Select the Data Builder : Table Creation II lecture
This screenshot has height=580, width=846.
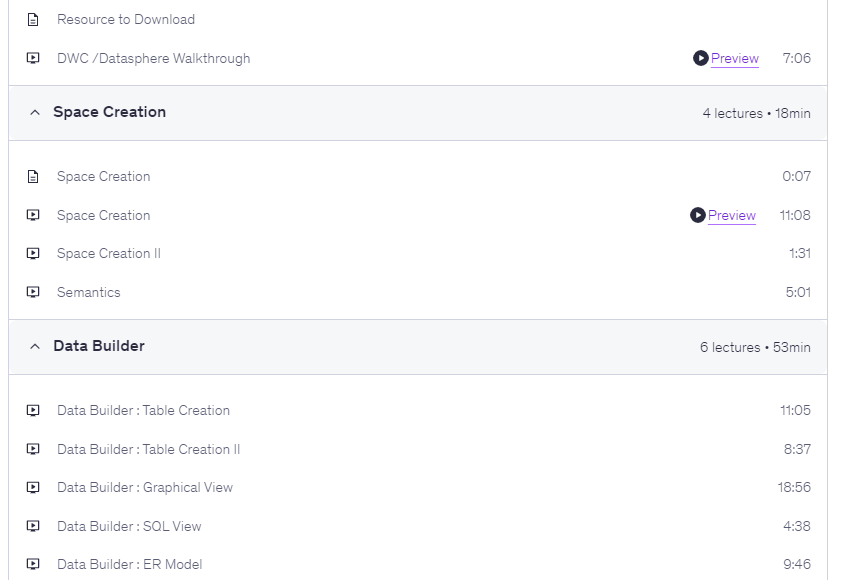point(148,449)
